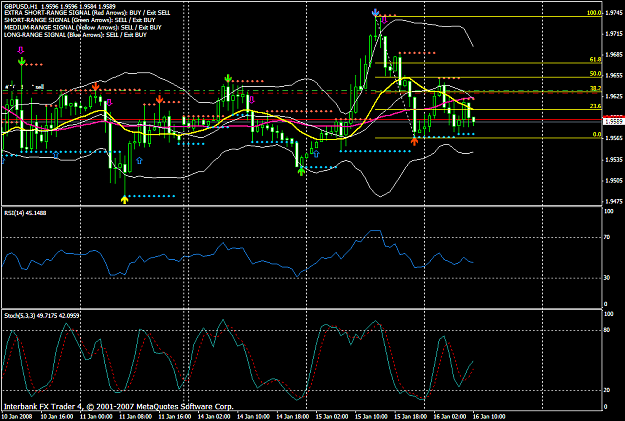Click the Fibonacci 50.0 level label
Image resolution: width=625 pixels, height=421 pixels.
596,74
